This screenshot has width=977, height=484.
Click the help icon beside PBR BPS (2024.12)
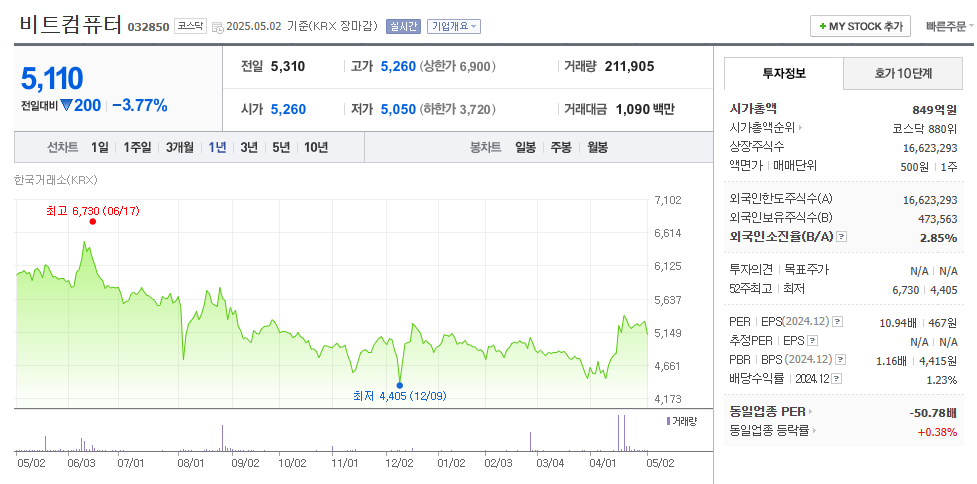point(841,359)
